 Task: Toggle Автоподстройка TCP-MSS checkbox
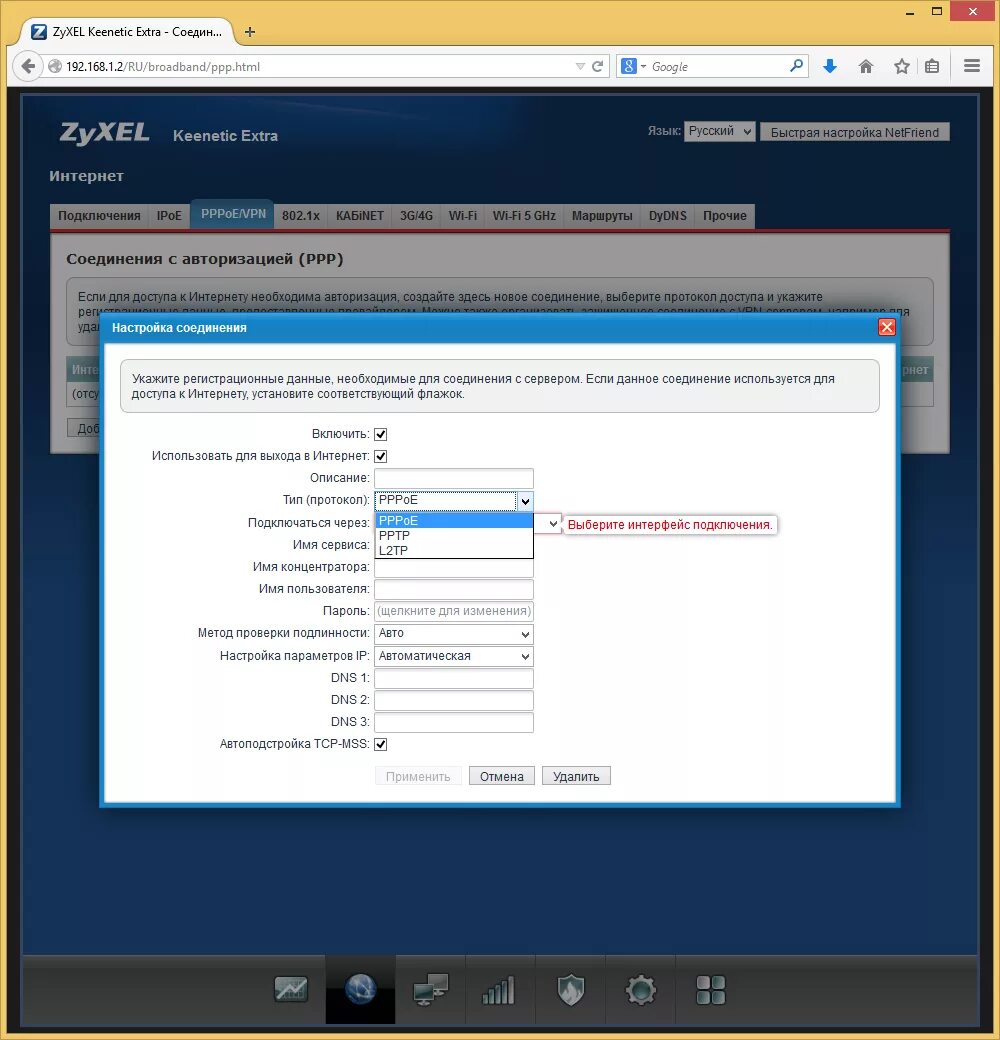(x=381, y=744)
